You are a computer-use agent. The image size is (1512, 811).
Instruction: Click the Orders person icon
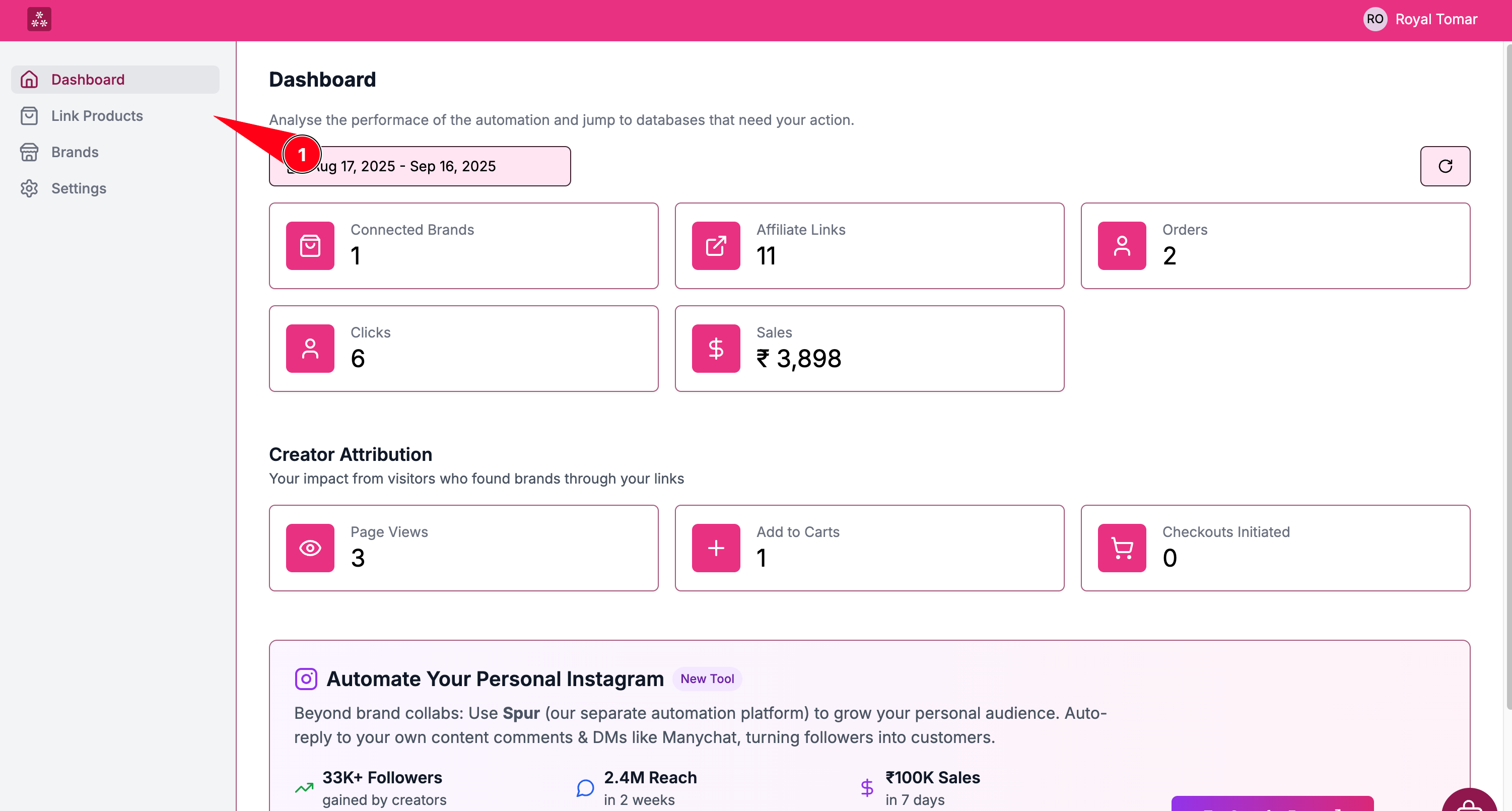point(1122,246)
